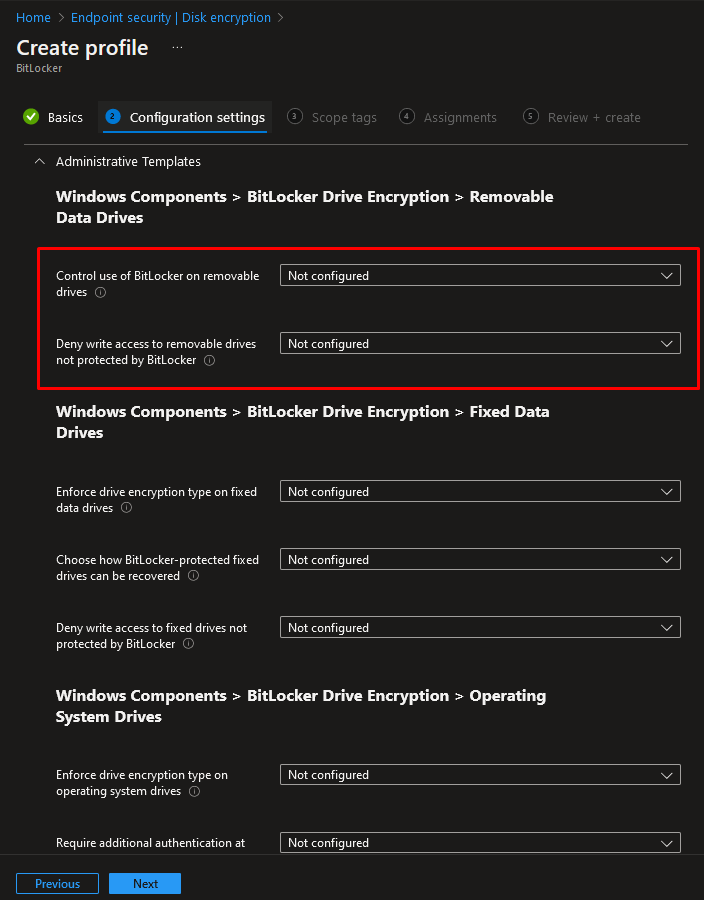Collapse the Administrative Templates section

click(x=40, y=162)
